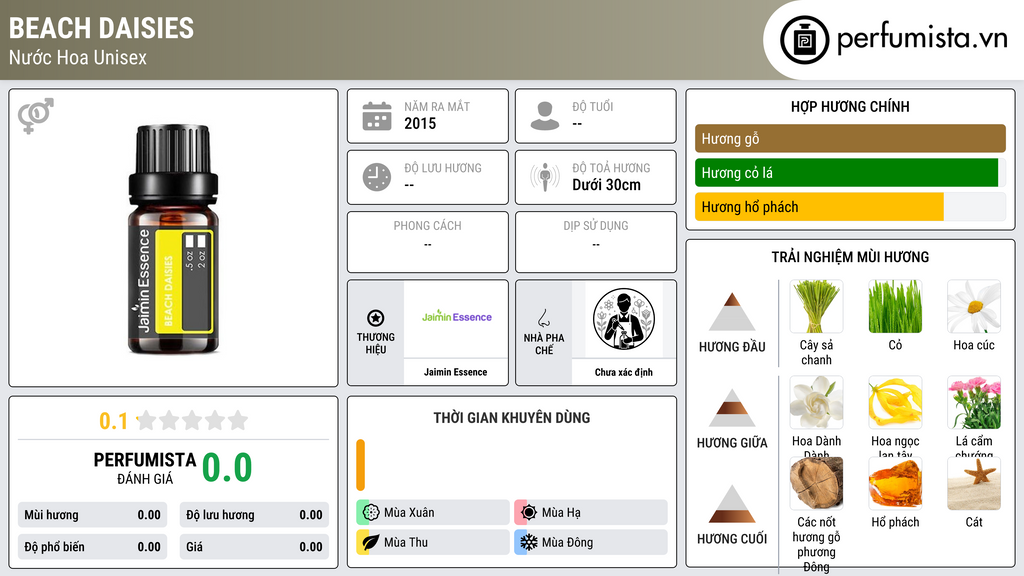This screenshot has height=576, width=1024.
Task: Click the Trải nghiệm mùi hương heading
Action: pyautogui.click(x=850, y=257)
